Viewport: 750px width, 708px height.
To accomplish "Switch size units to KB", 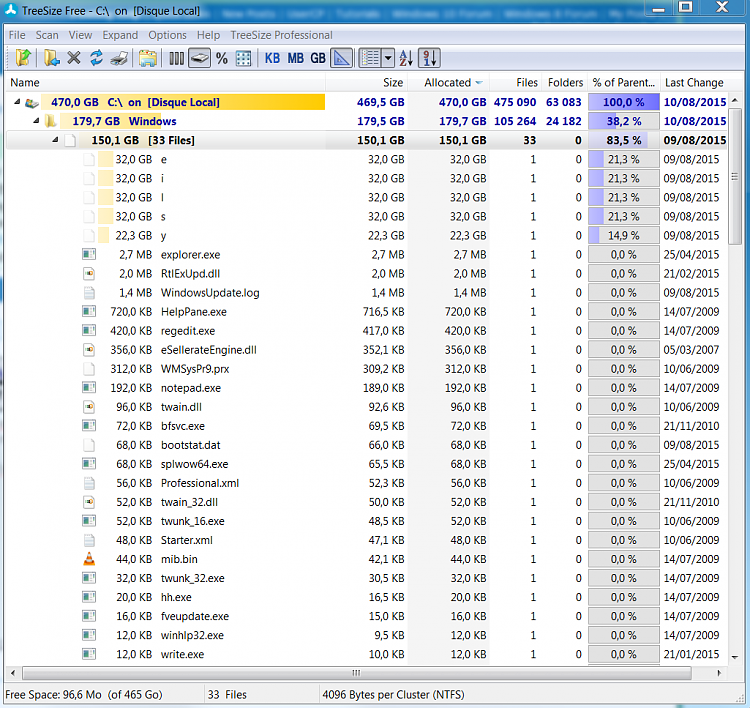I will click(272, 58).
